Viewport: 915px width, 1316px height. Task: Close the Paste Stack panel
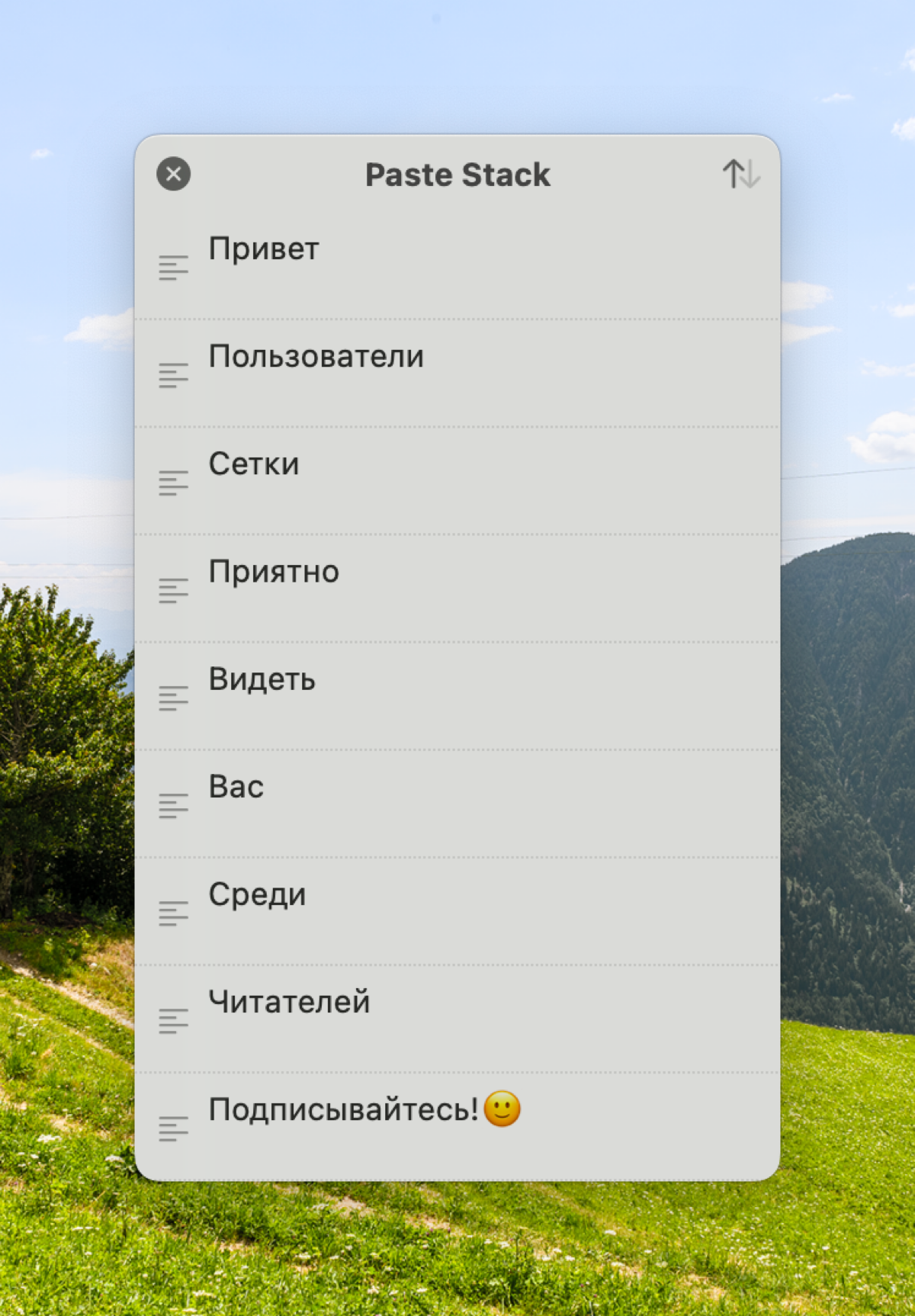click(173, 174)
